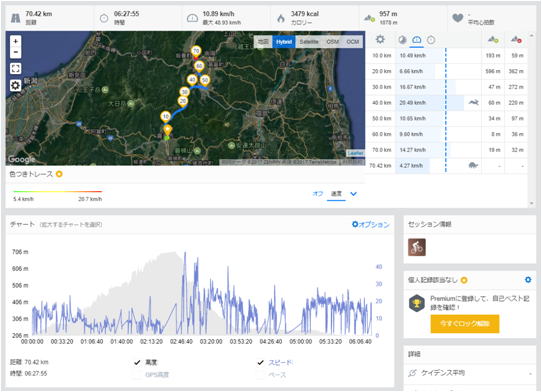Open personal records settings gear

pos(528,280)
